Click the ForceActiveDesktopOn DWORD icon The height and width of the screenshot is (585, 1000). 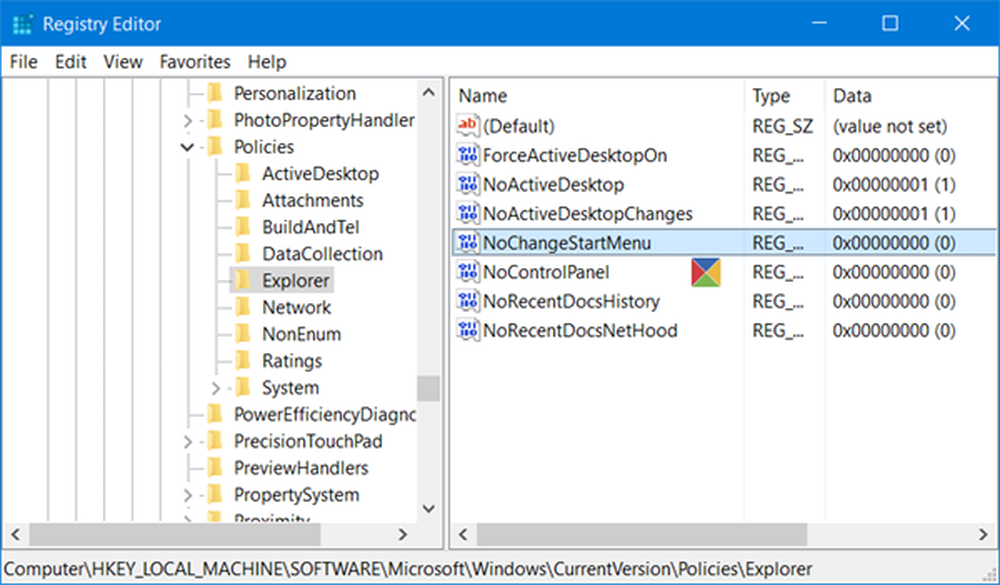click(x=467, y=155)
